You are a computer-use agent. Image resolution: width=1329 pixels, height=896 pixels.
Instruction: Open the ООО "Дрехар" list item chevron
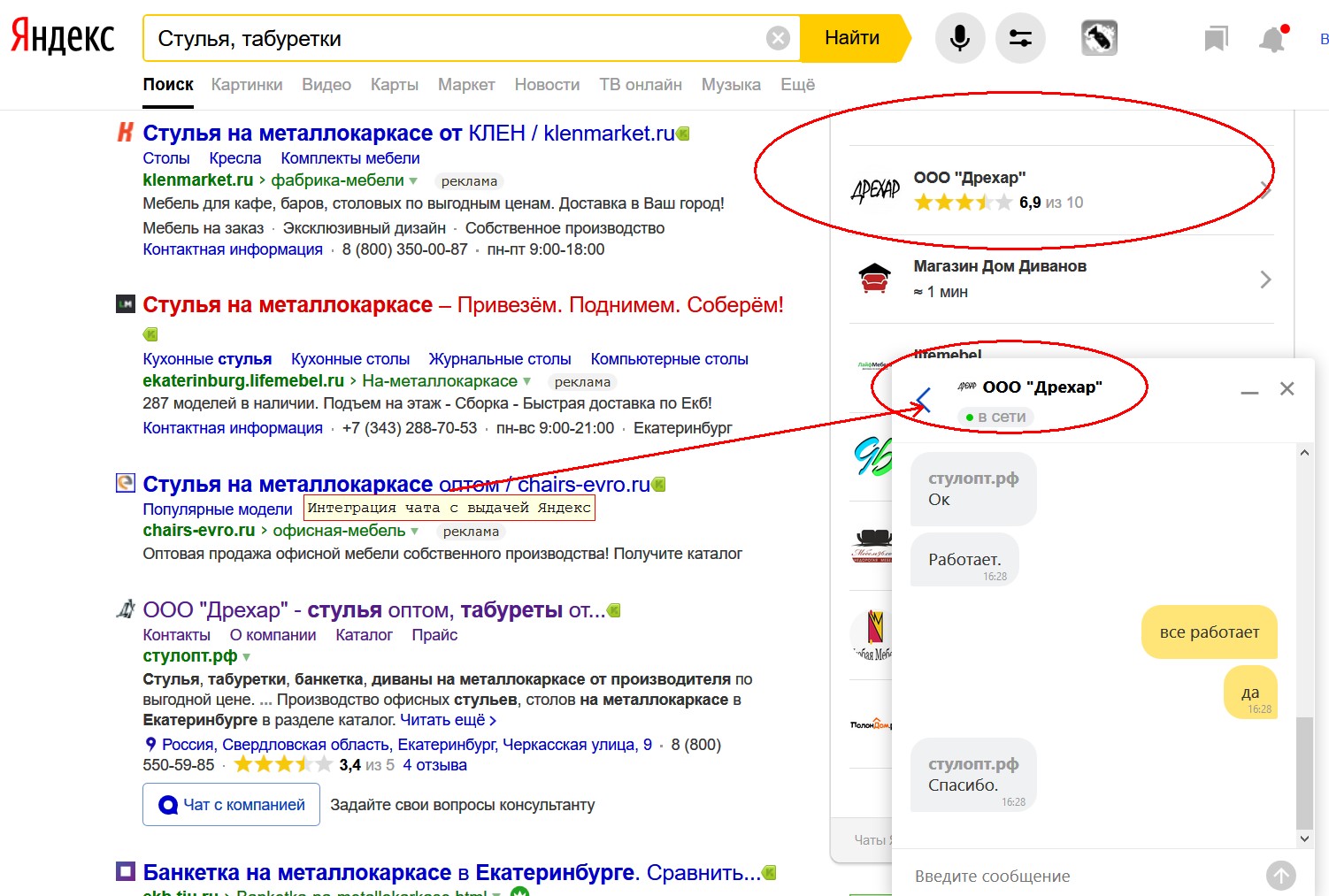(1266, 190)
